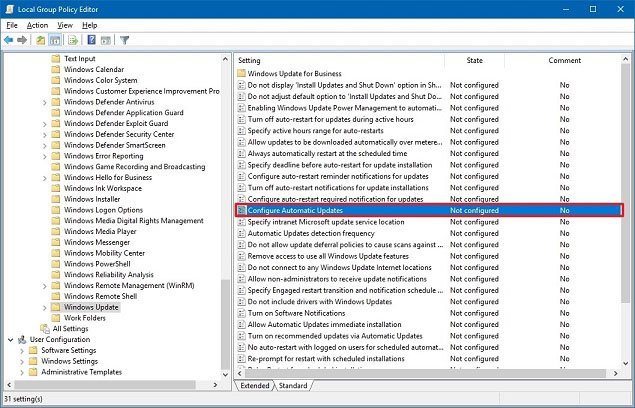Expand the Windows Defender Antivirus node
Screen dimensions: 635x408
(44, 101)
